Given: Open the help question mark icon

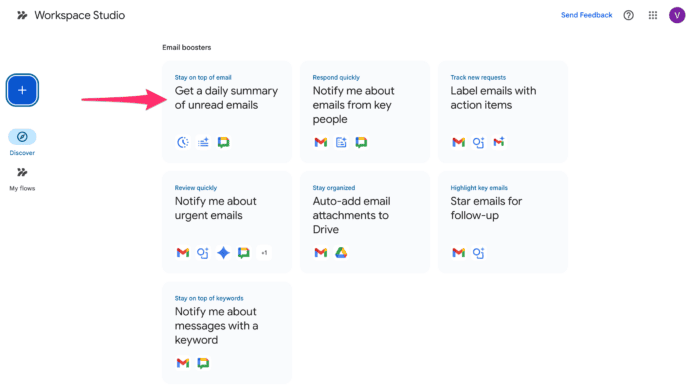Looking at the screenshot, I should pyautogui.click(x=628, y=15).
